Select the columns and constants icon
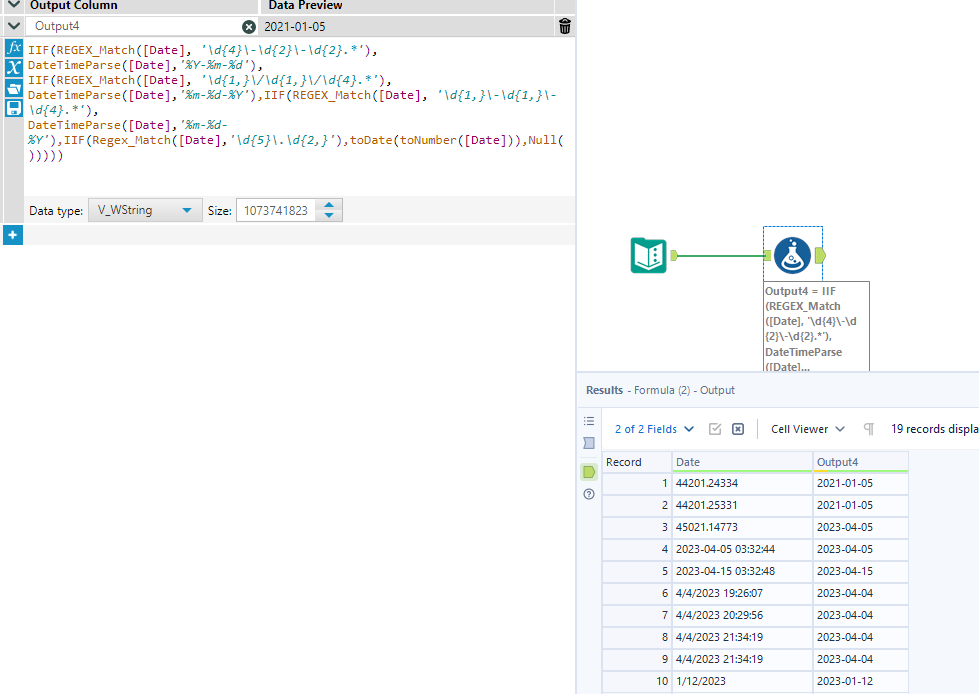This screenshot has width=979, height=694. tap(14, 68)
